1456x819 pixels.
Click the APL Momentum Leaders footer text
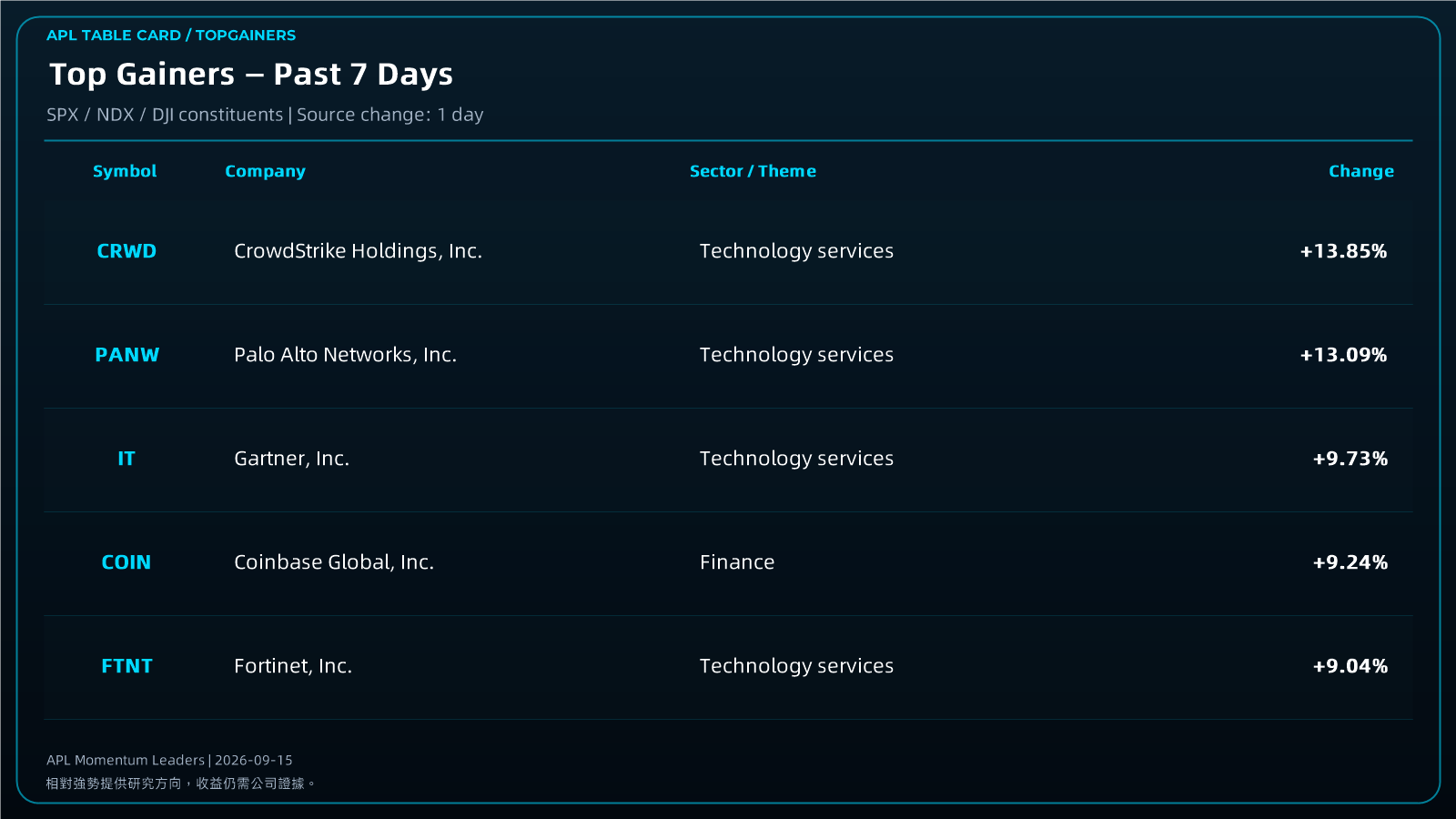tap(126, 760)
